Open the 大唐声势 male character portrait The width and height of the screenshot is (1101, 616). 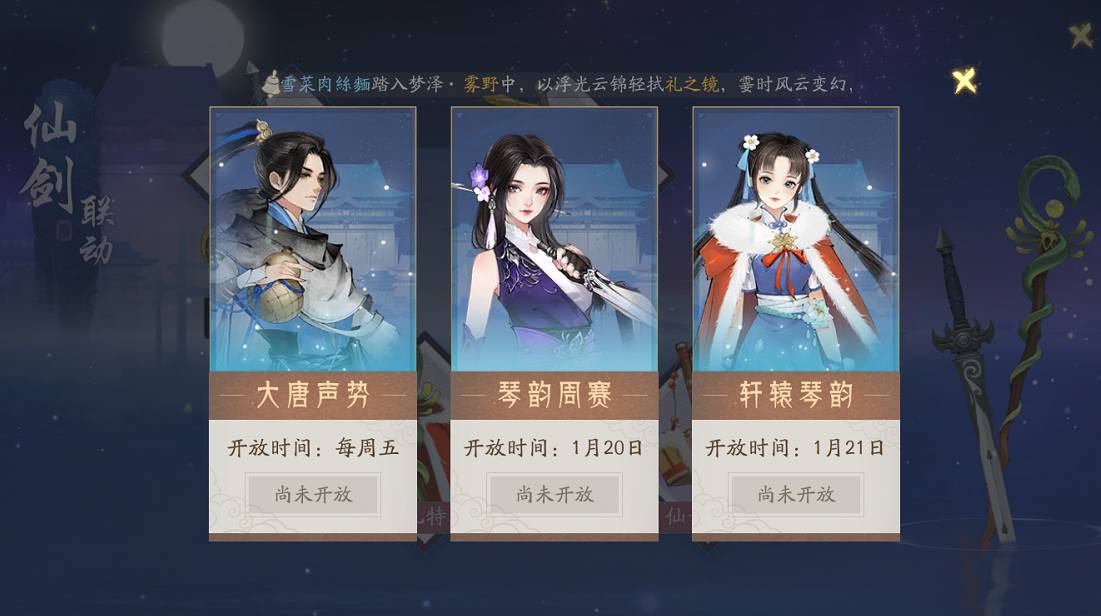click(x=312, y=239)
